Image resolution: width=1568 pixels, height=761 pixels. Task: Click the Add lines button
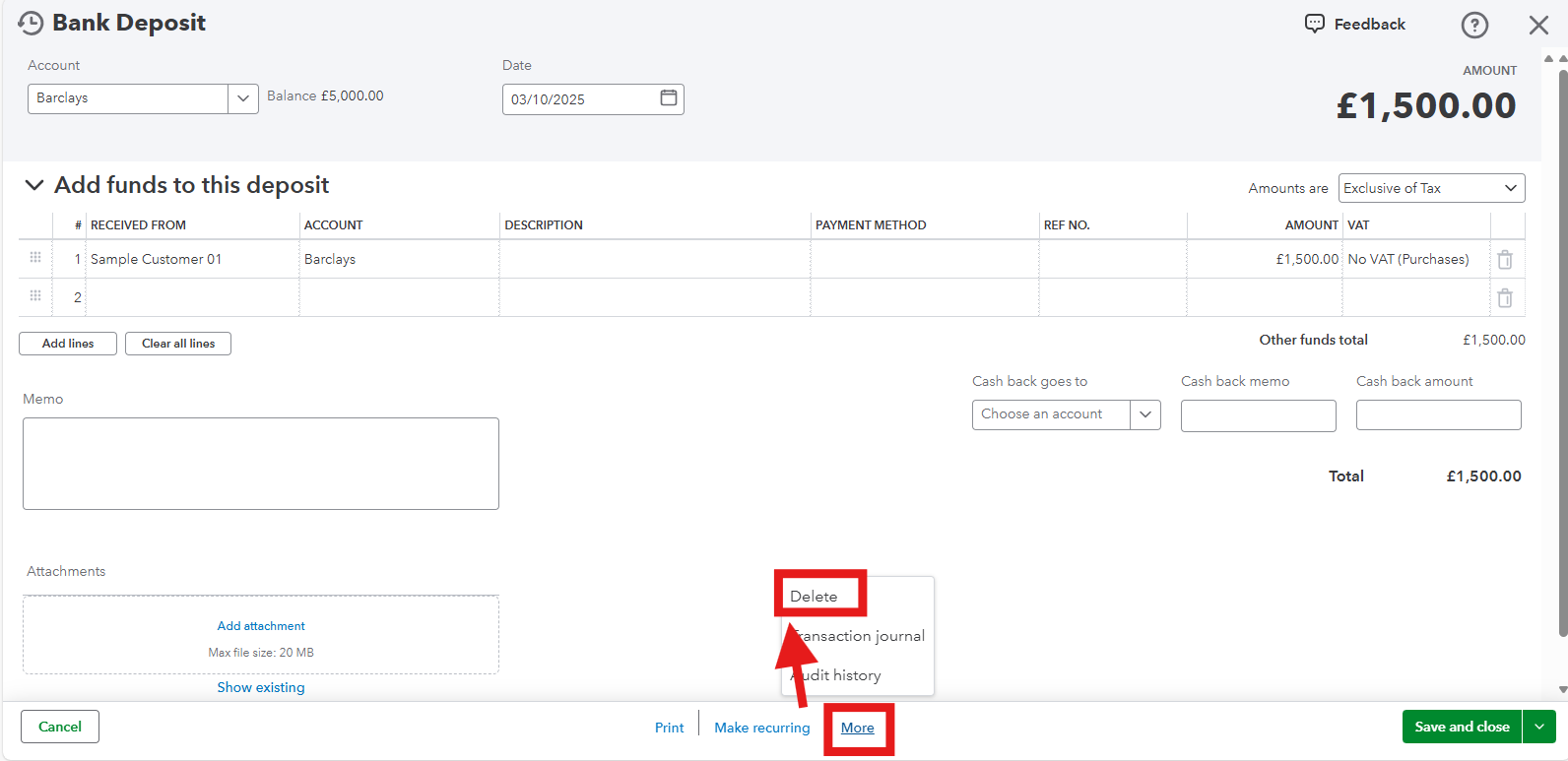tap(68, 344)
